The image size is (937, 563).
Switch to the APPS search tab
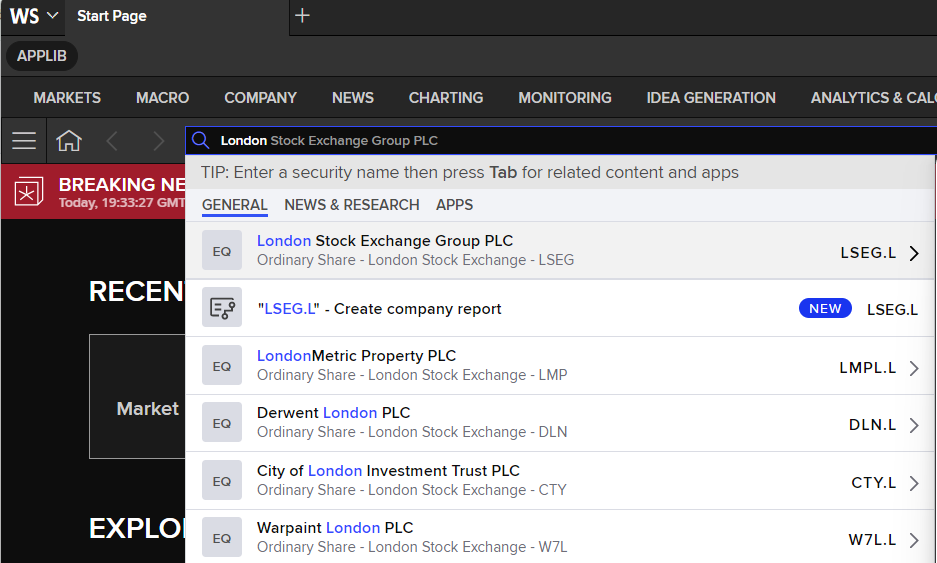[454, 205]
